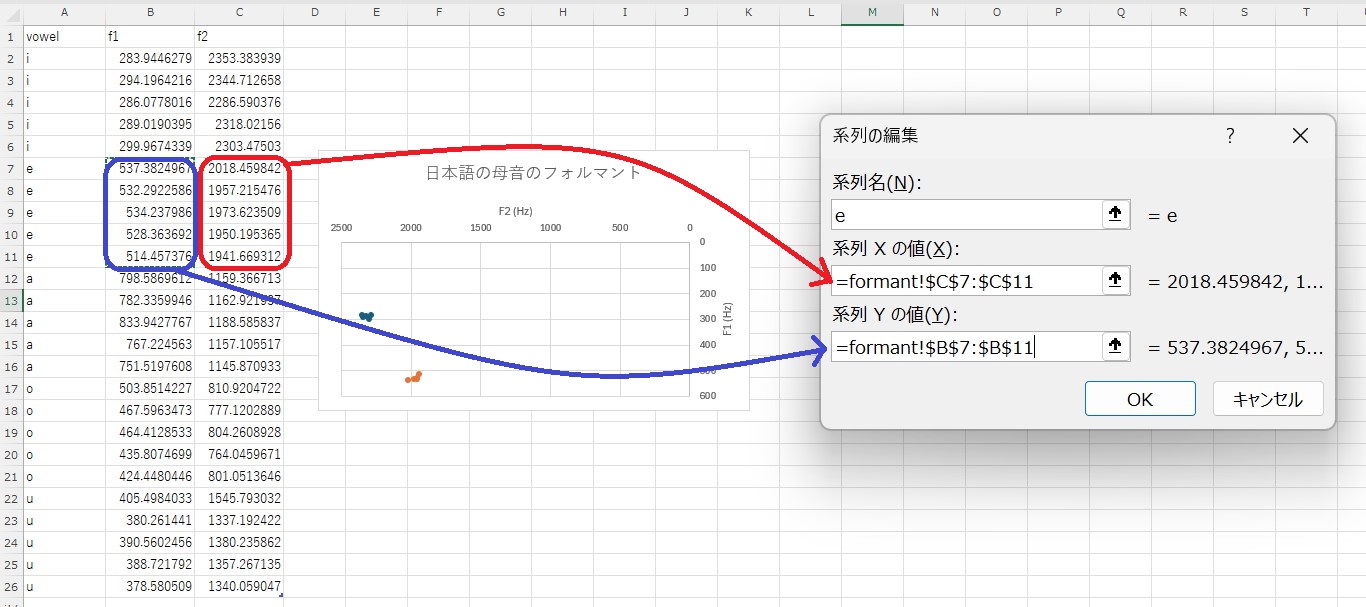Select column M header
1366x607 pixels.
coord(872,12)
